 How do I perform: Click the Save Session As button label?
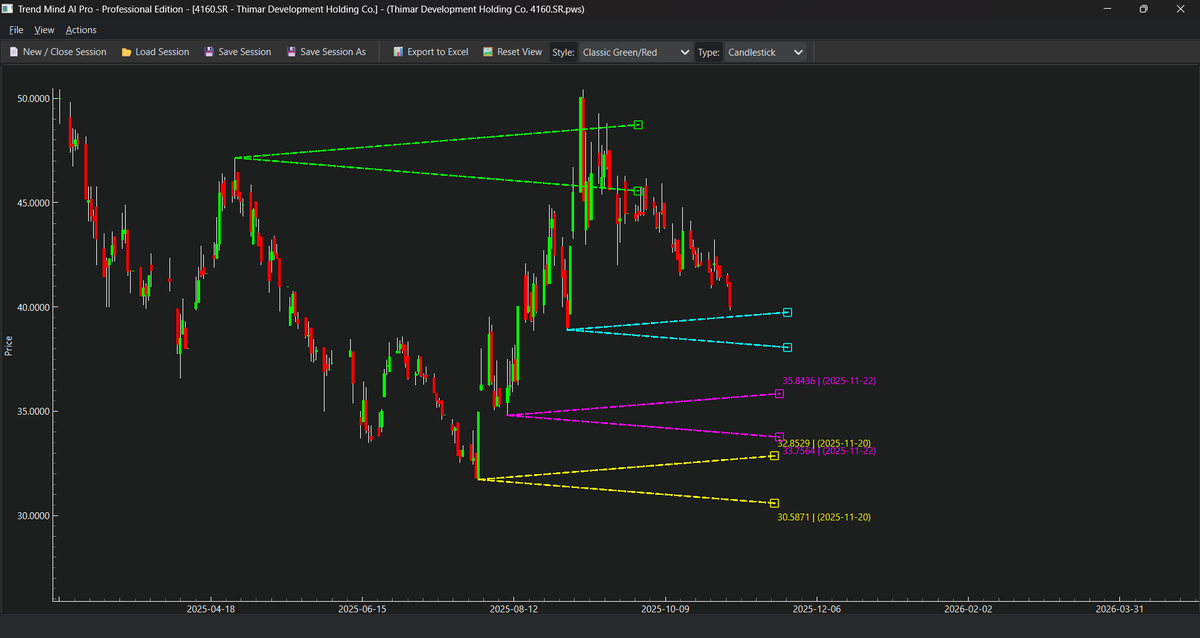(333, 52)
